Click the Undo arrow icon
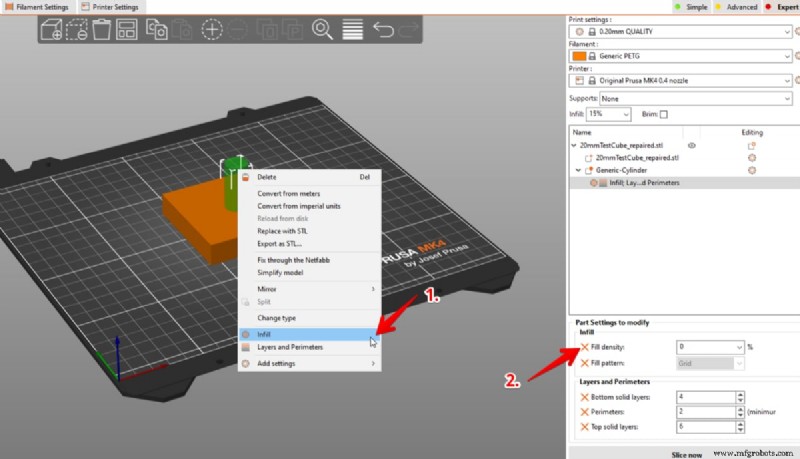The height and width of the screenshot is (459, 800). 383,30
